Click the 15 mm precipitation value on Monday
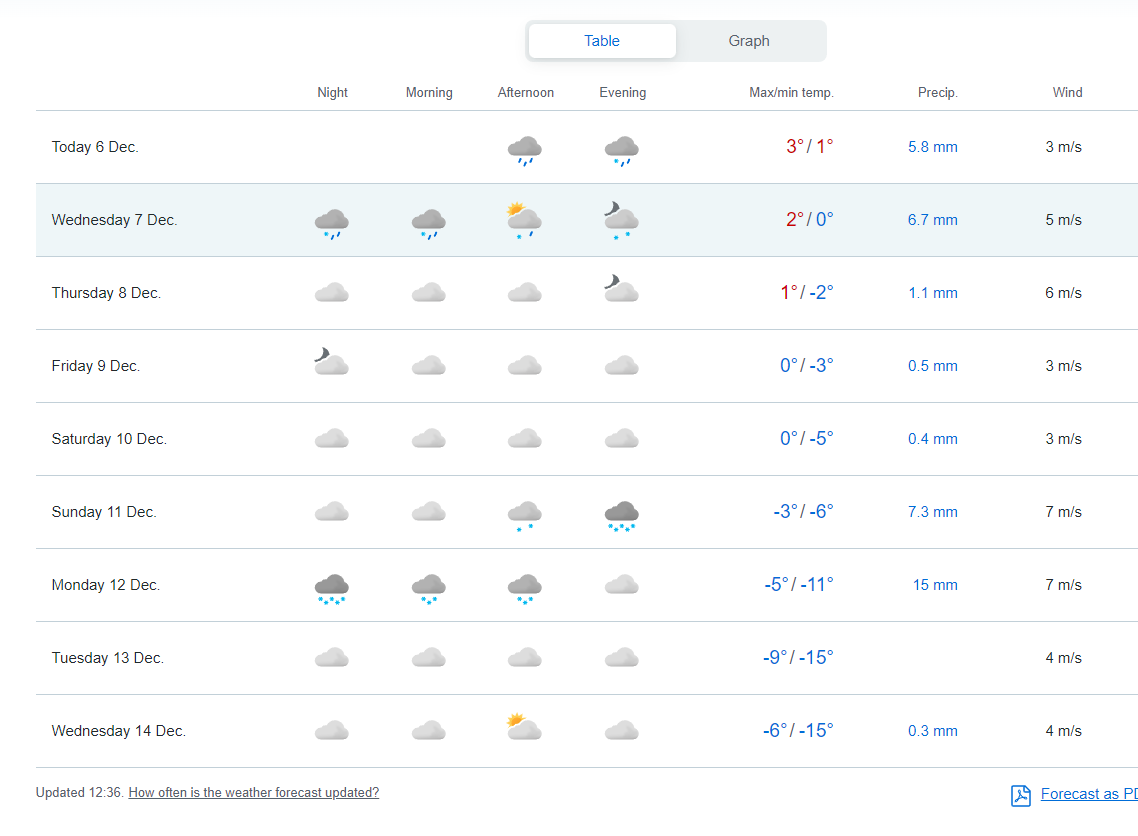Viewport: 1138px width, 836px height. pos(934,585)
